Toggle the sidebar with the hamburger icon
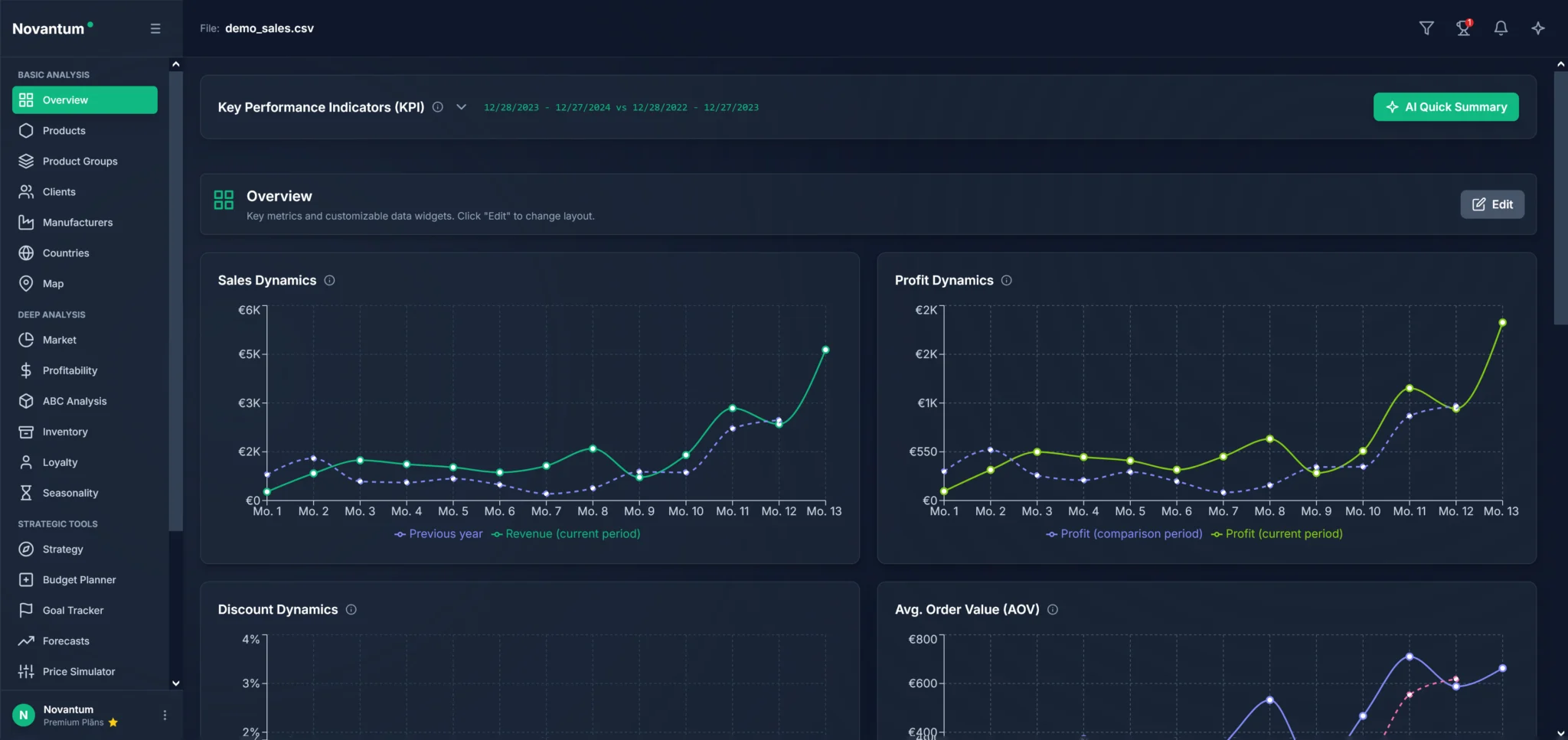This screenshot has width=1568, height=740. point(155,28)
